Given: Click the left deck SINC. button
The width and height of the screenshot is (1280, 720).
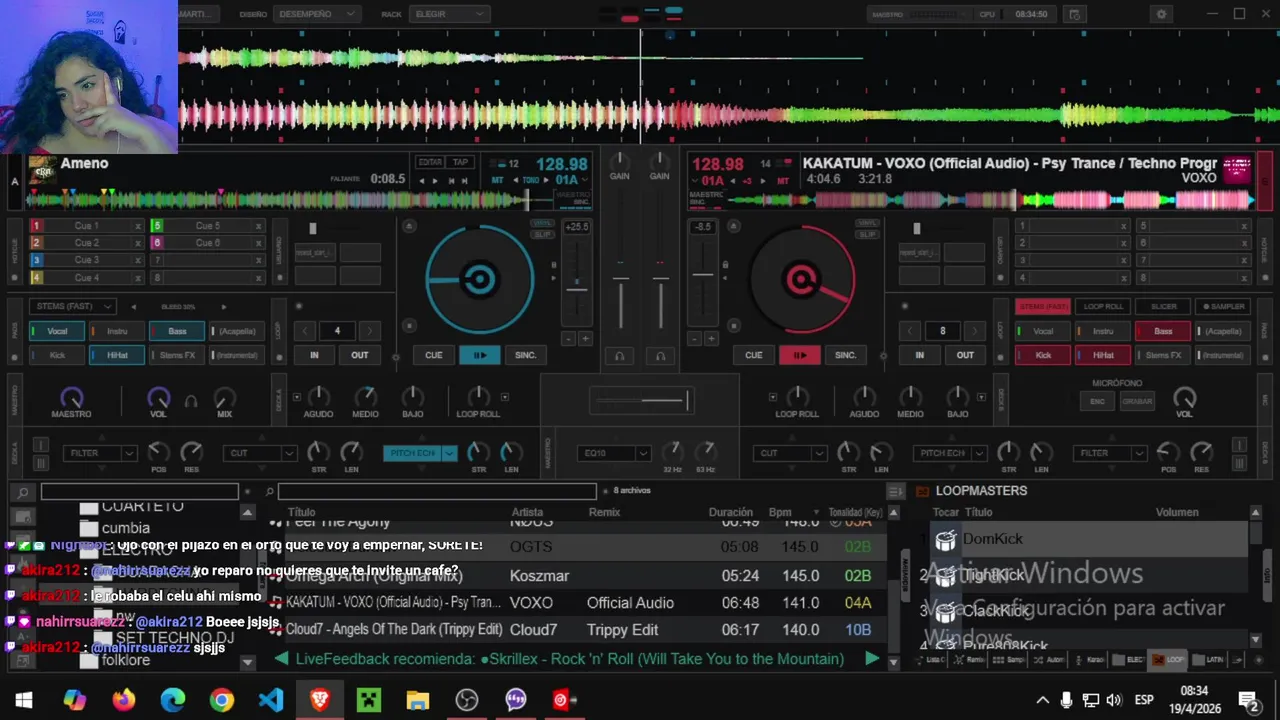Looking at the screenshot, I should coord(525,355).
